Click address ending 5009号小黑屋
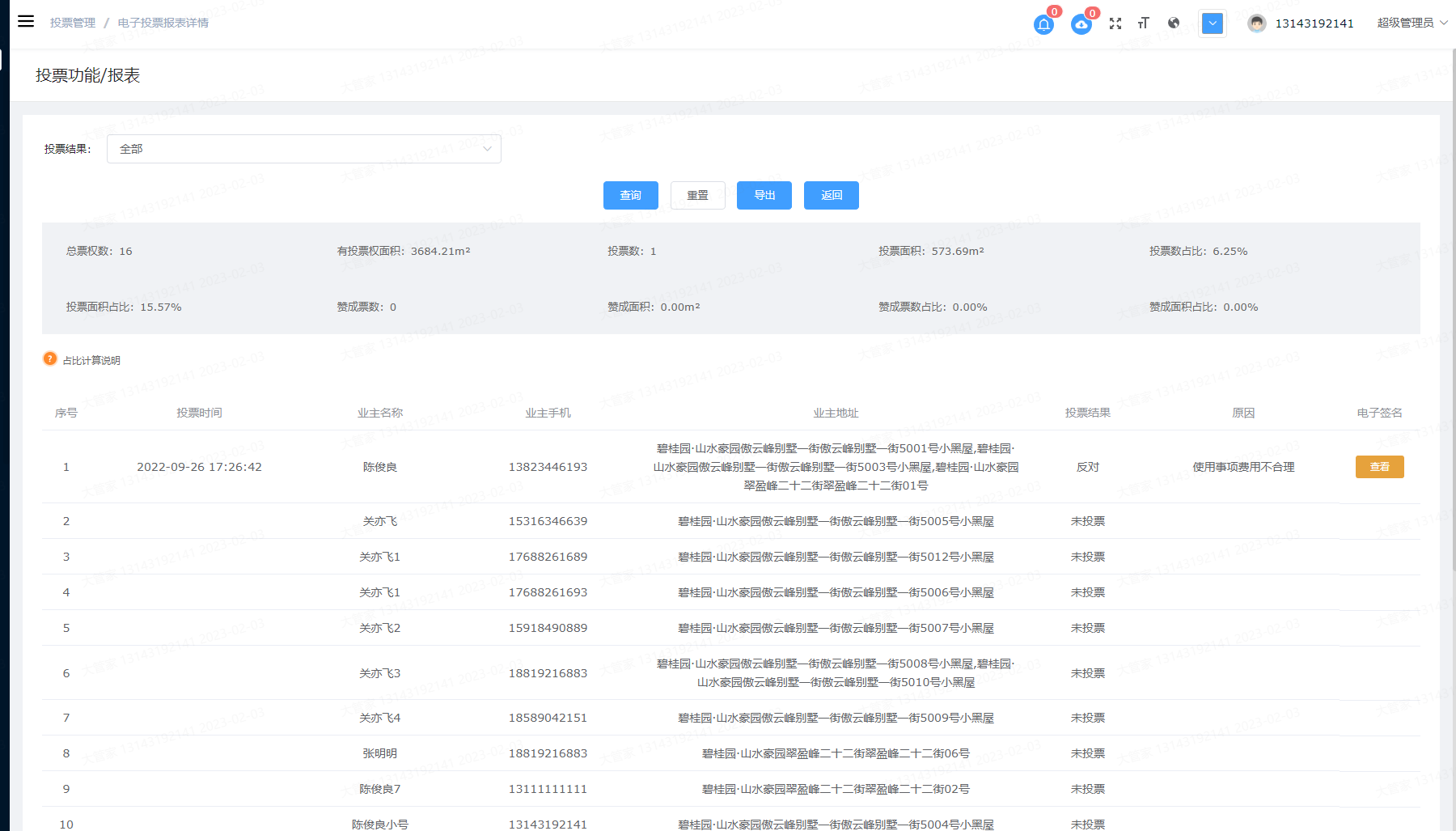This screenshot has width=1456, height=831. tap(836, 718)
